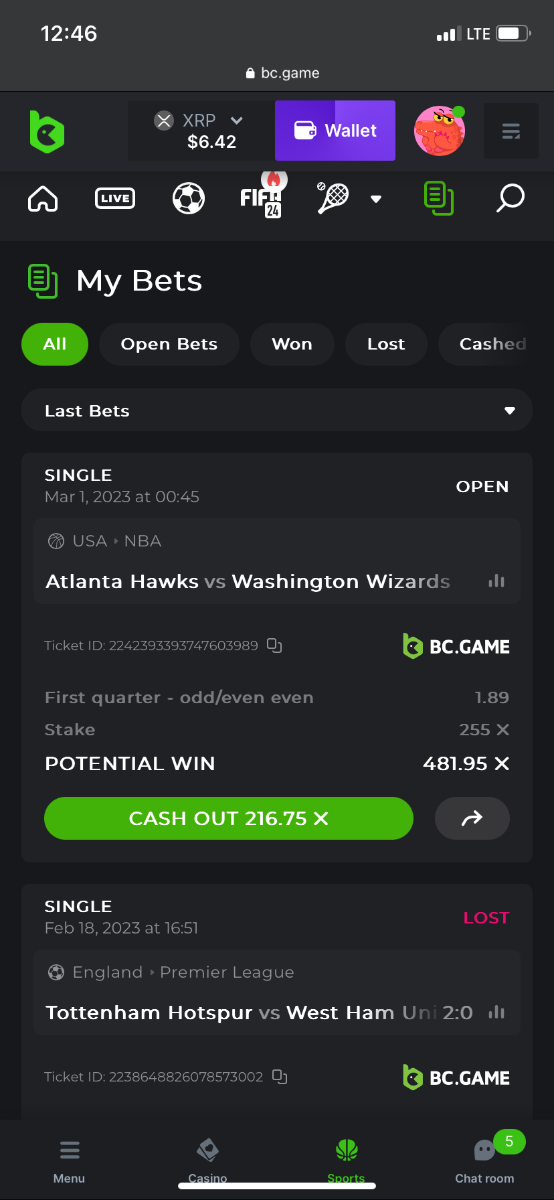The image size is (554, 1200).
Task: Open the LIVE events icon
Action: pos(115,198)
